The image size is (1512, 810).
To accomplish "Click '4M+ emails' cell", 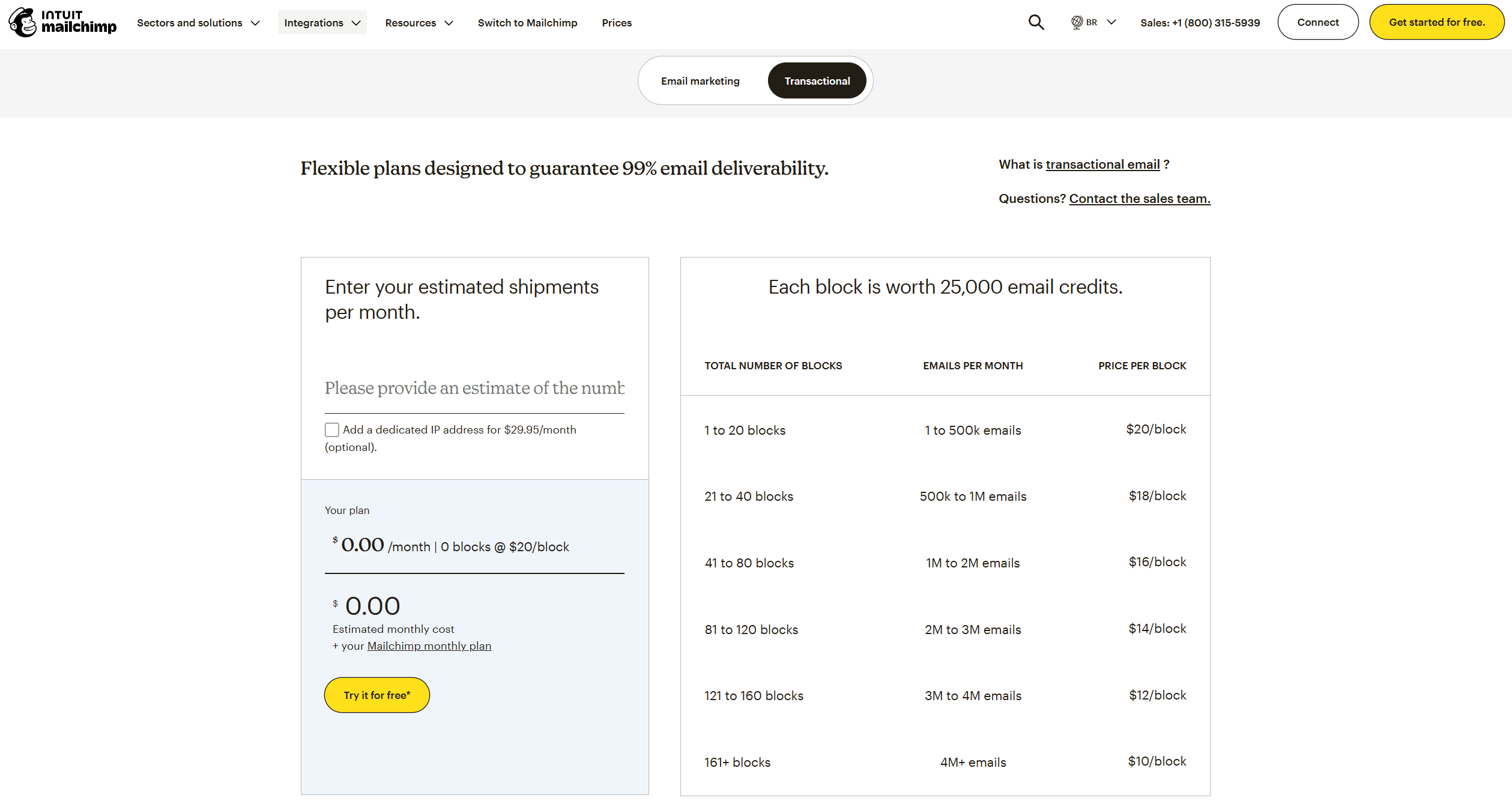I will (x=973, y=762).
